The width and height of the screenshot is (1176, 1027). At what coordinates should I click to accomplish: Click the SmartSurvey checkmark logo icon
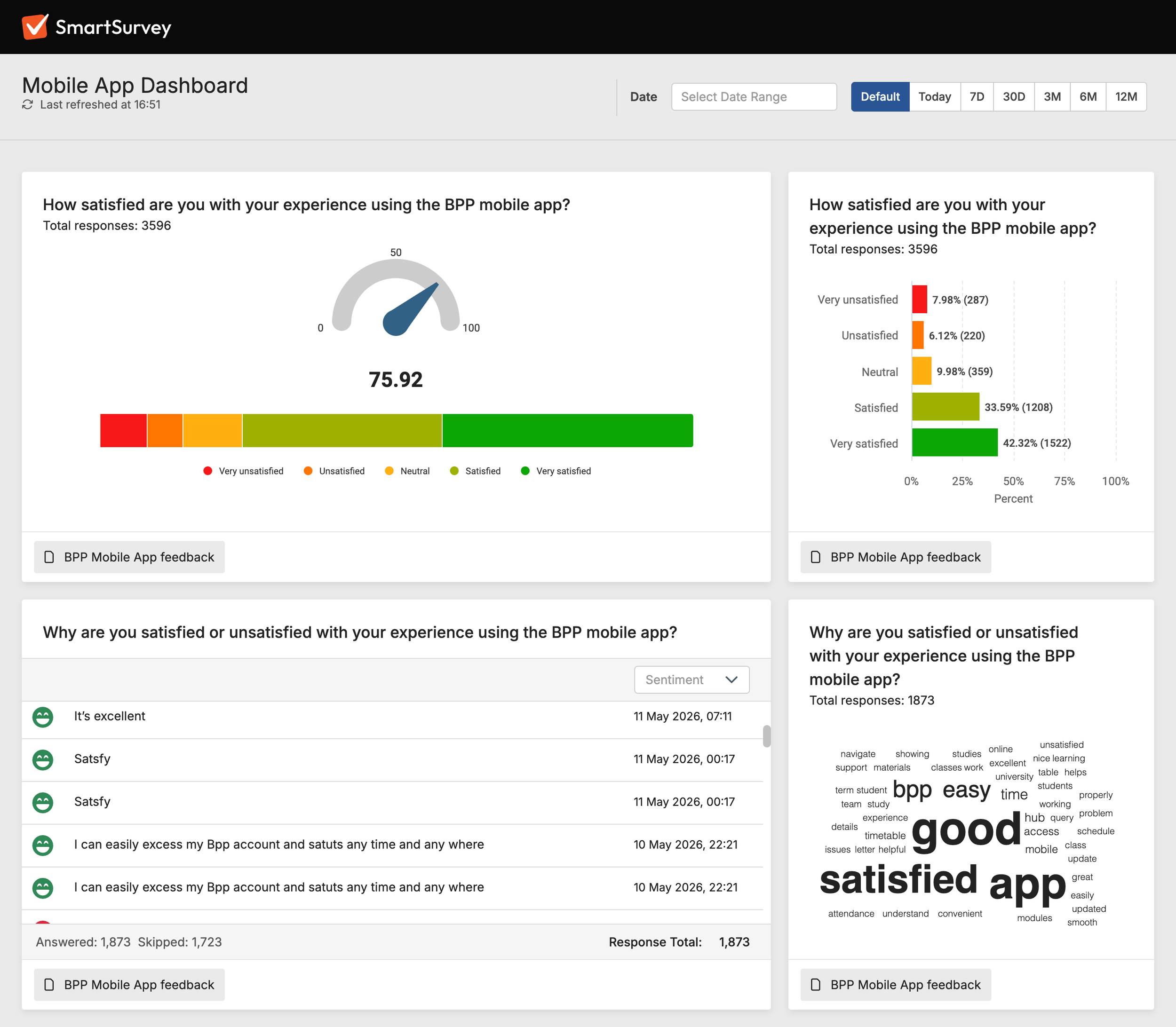pyautogui.click(x=35, y=27)
